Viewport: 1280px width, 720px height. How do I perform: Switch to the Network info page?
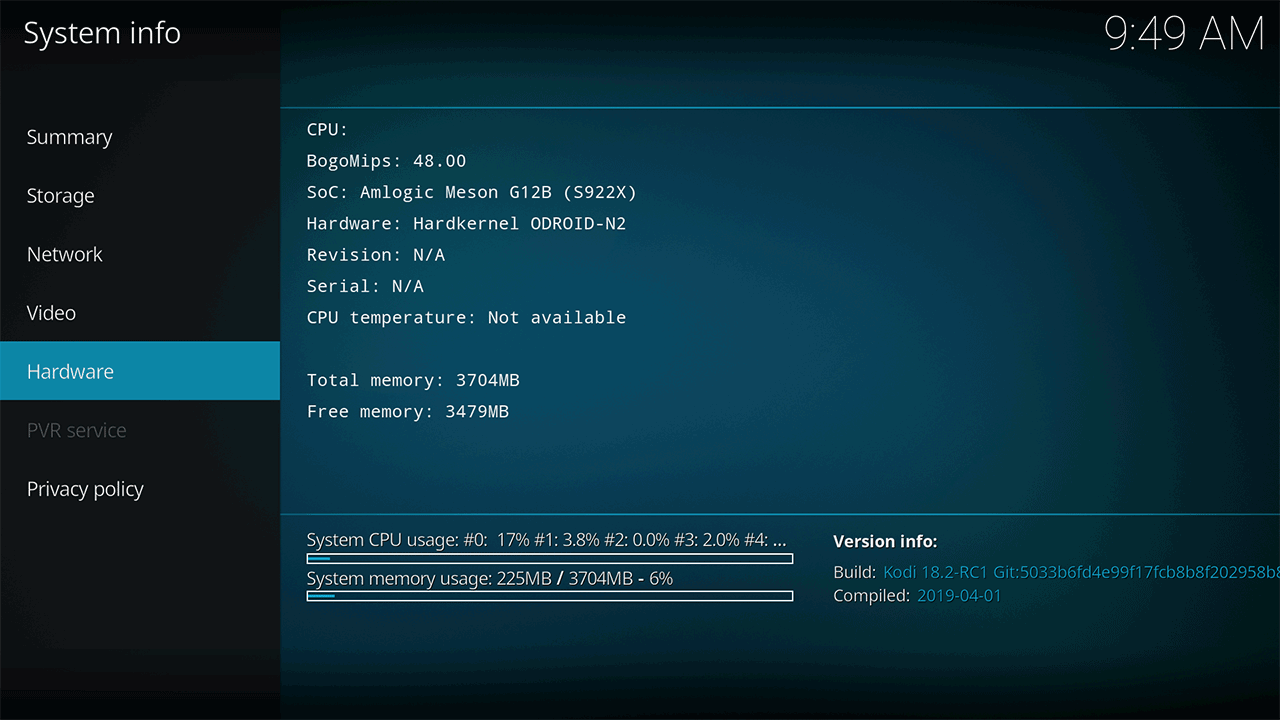65,254
